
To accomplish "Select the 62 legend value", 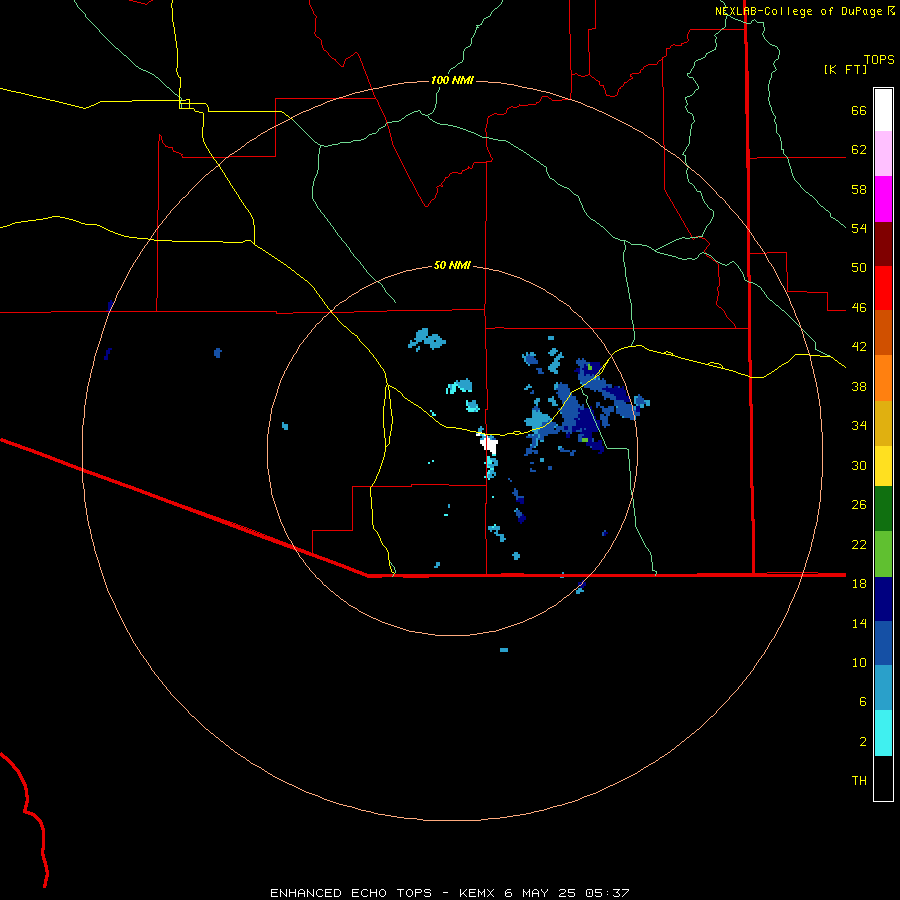I will pyautogui.click(x=859, y=150).
